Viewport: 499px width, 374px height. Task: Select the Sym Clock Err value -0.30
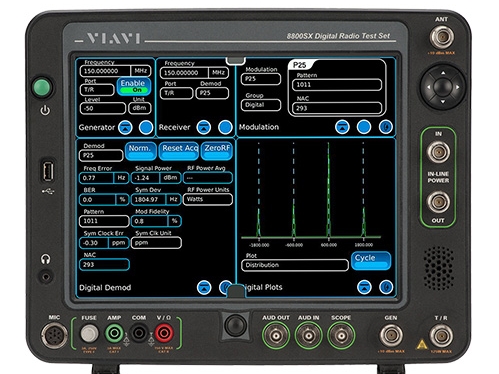pyautogui.click(x=94, y=243)
